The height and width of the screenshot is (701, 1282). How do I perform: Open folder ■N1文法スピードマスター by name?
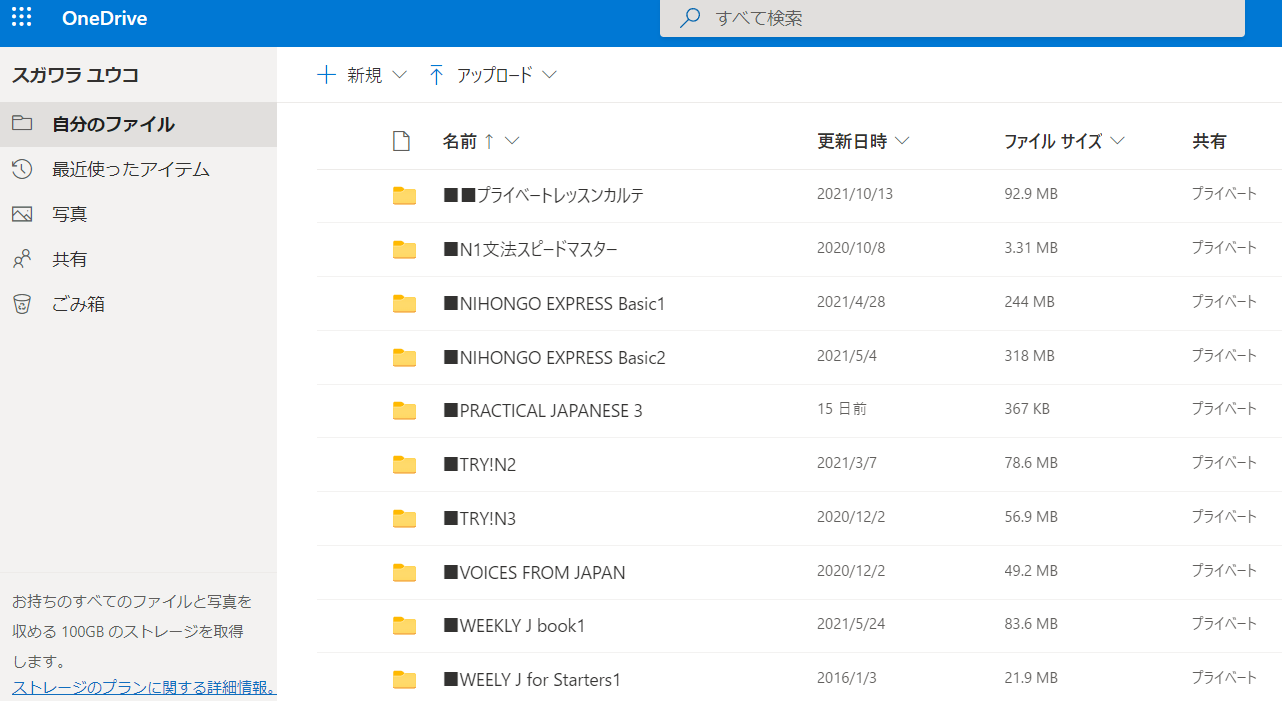point(530,249)
